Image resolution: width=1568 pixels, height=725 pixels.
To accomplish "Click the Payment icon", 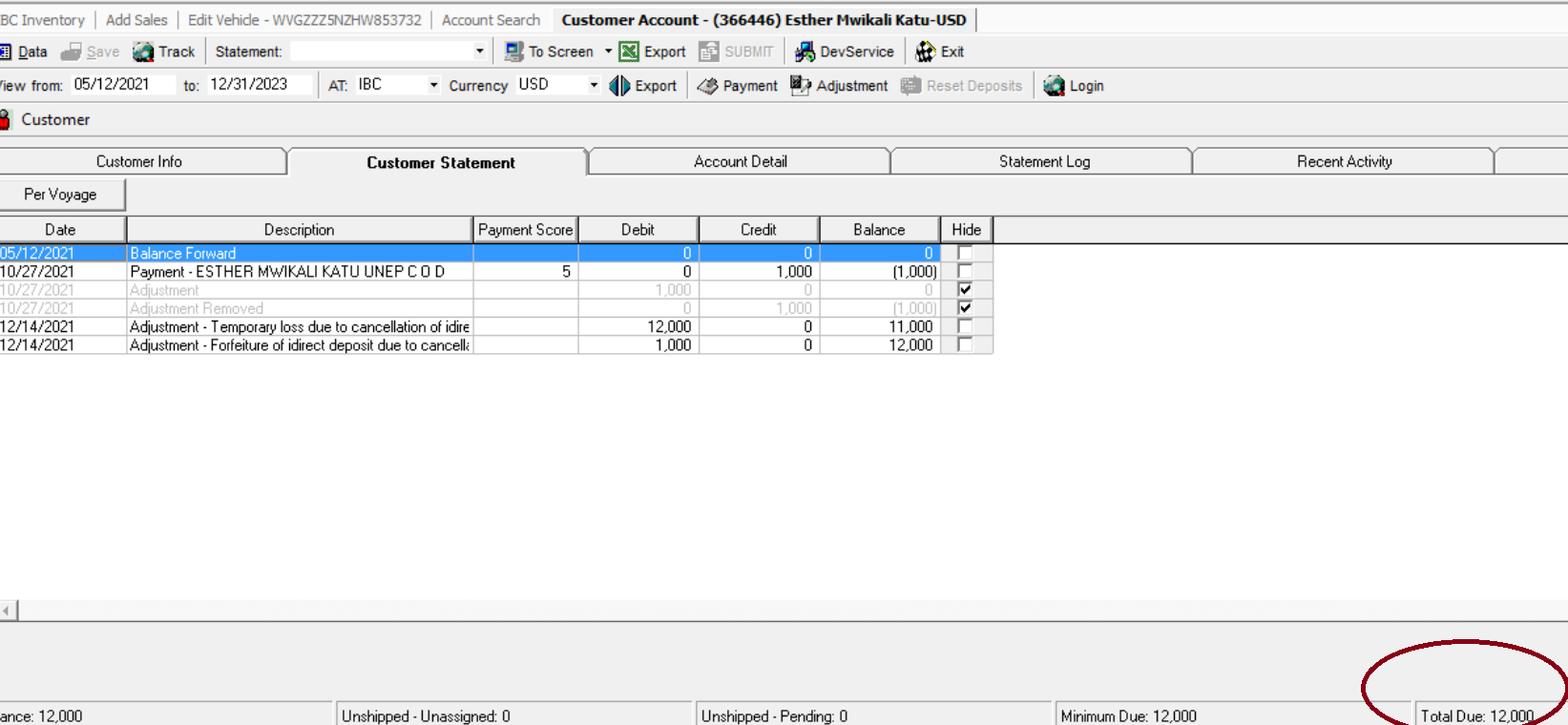I will coord(707,86).
